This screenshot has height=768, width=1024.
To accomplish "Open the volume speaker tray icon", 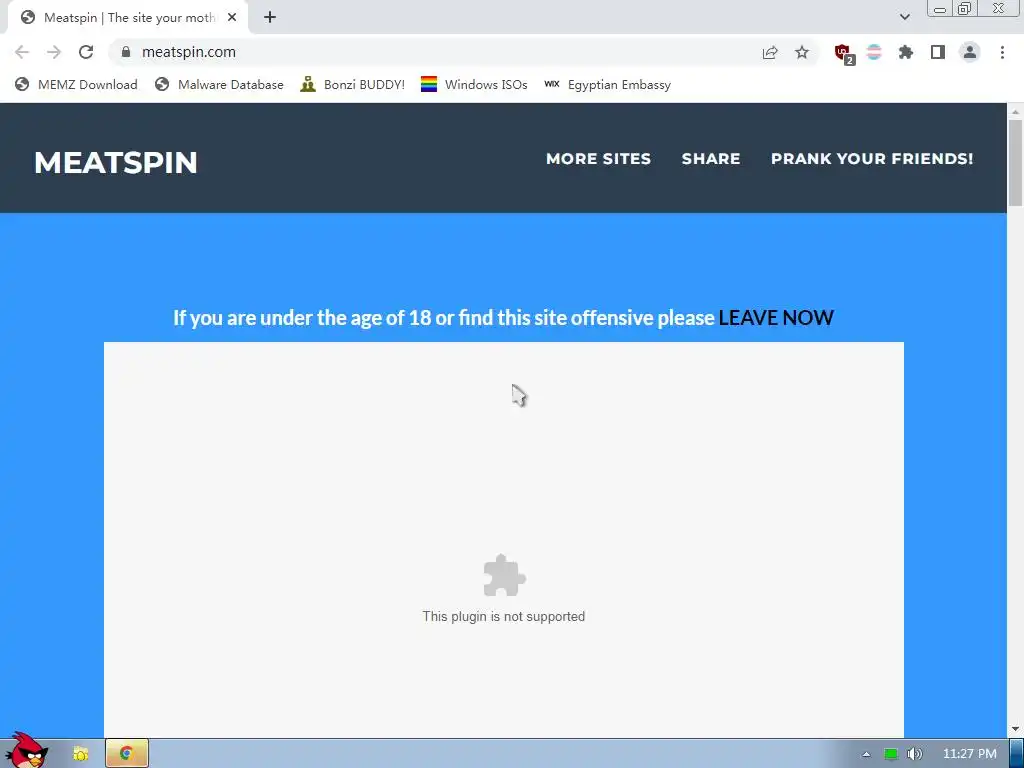I will click(x=914, y=754).
